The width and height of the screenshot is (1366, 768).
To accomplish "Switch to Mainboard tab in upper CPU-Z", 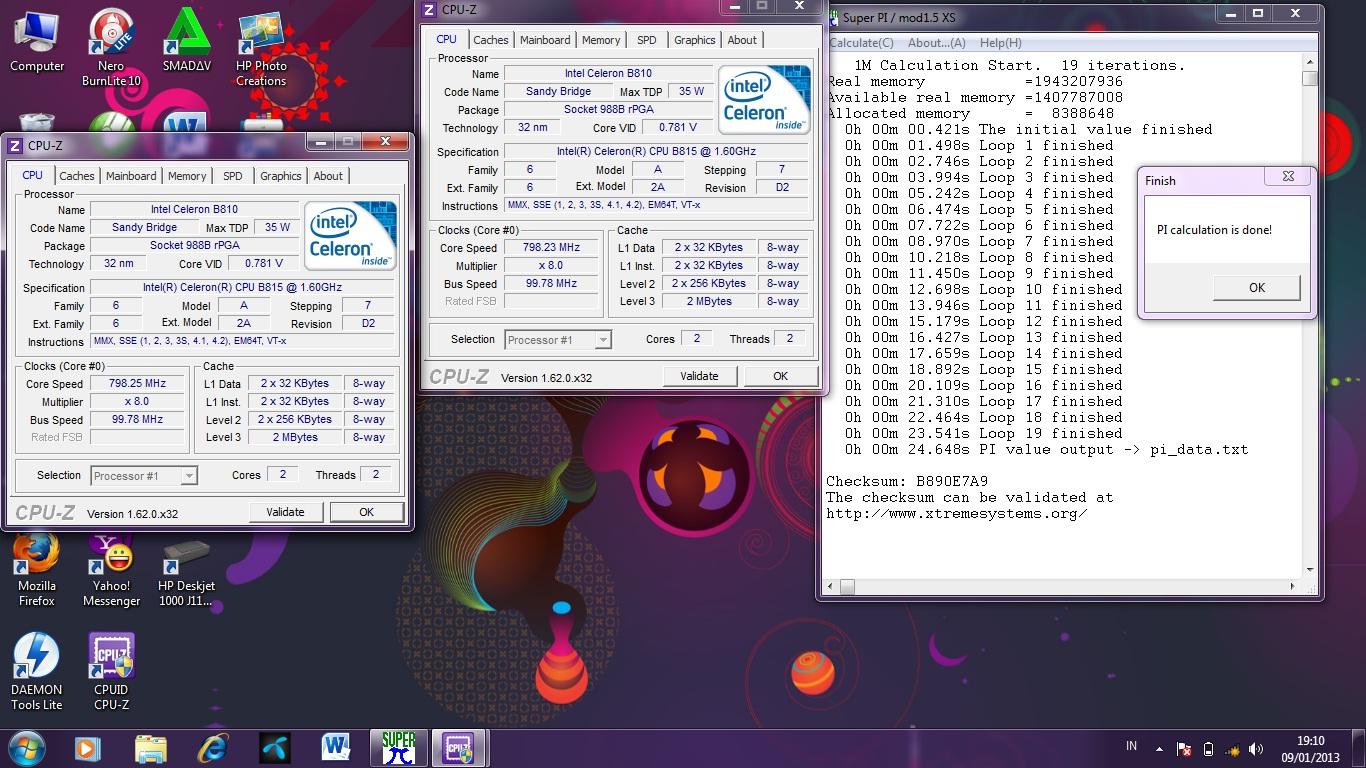I will (545, 40).
